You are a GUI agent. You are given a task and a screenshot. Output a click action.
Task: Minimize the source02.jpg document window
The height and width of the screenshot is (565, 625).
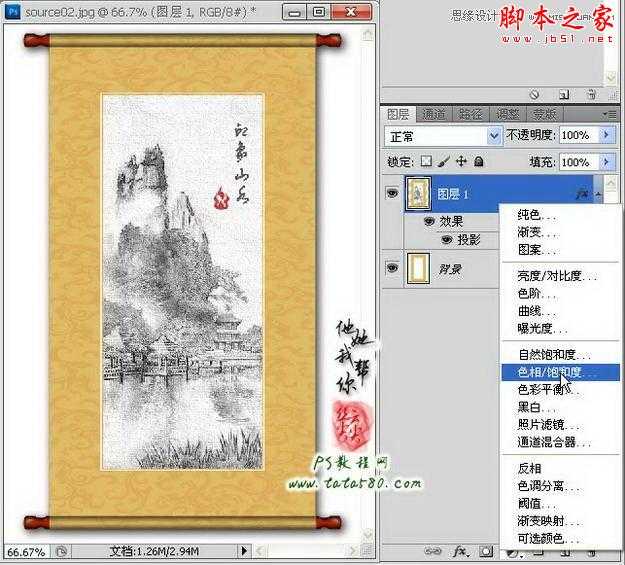point(294,12)
